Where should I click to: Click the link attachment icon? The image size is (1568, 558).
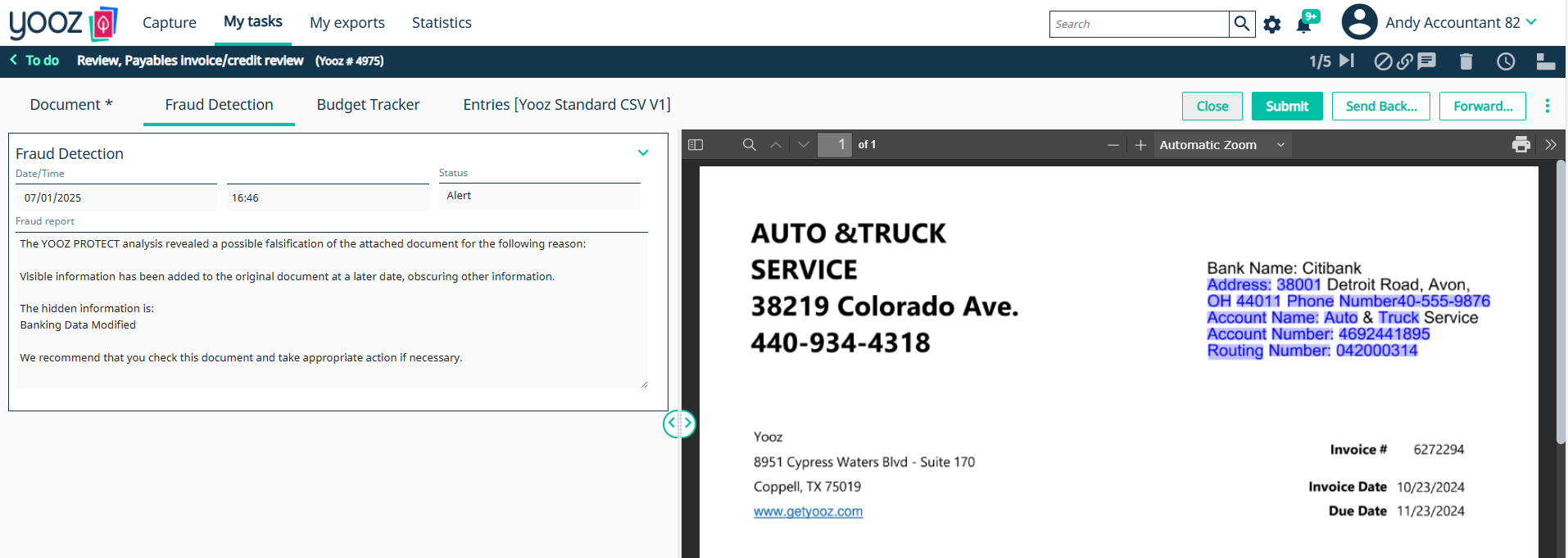tap(1405, 61)
